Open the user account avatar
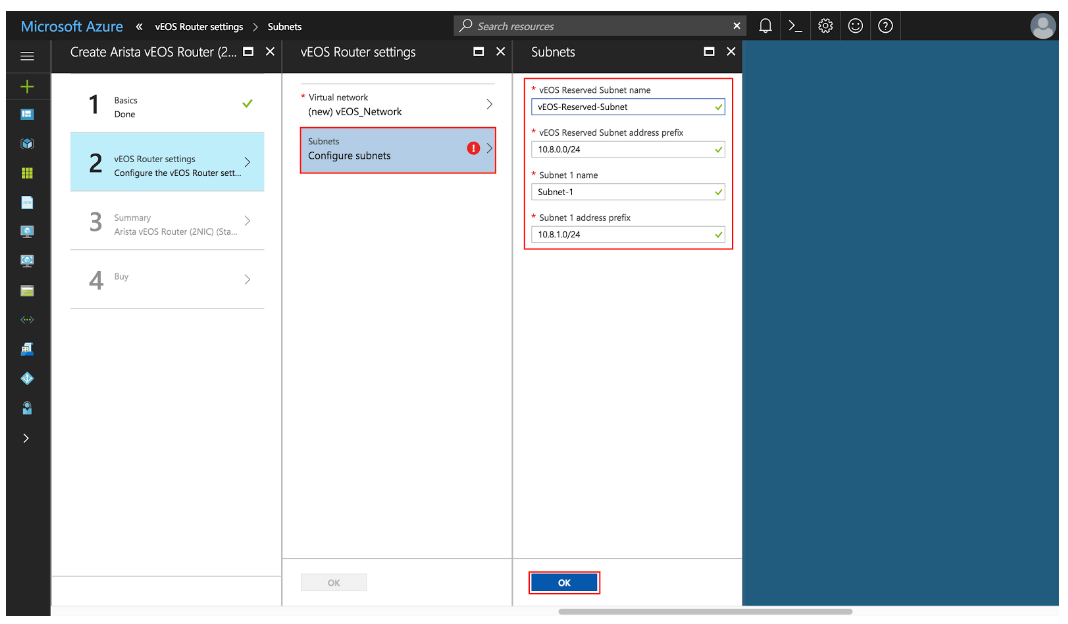 (1043, 27)
